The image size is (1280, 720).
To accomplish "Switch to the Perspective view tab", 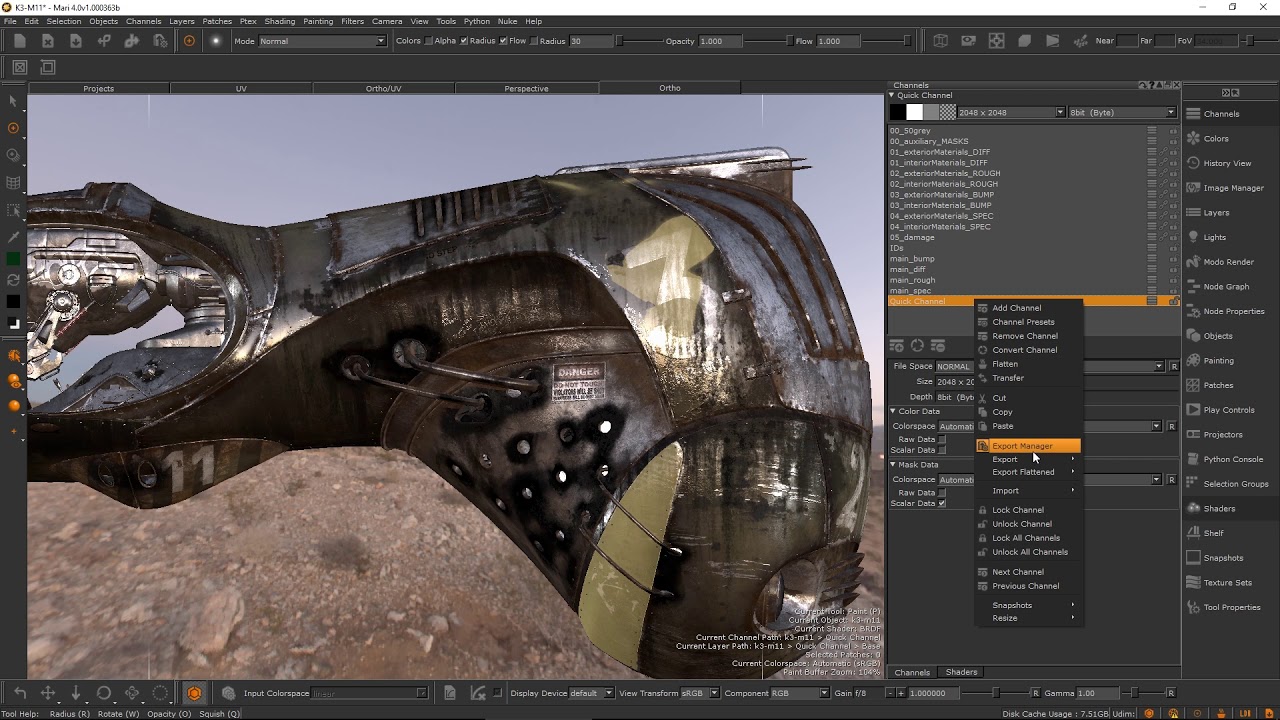I will pos(526,88).
